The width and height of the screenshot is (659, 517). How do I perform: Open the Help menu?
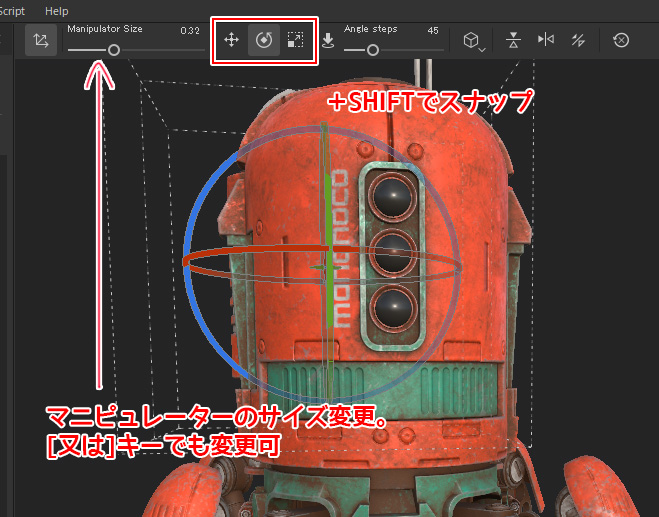pyautogui.click(x=57, y=10)
